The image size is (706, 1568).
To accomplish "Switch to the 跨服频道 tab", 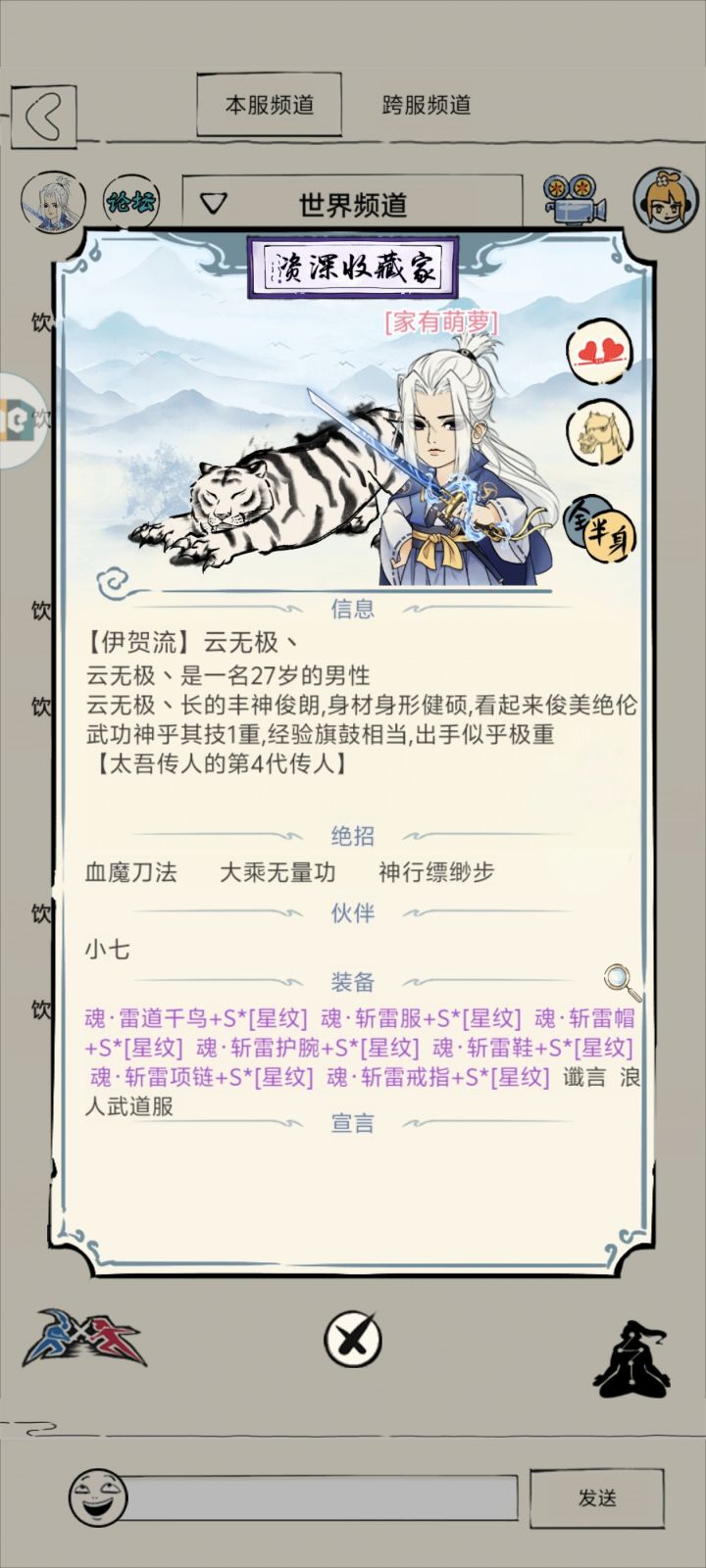I will [x=426, y=104].
